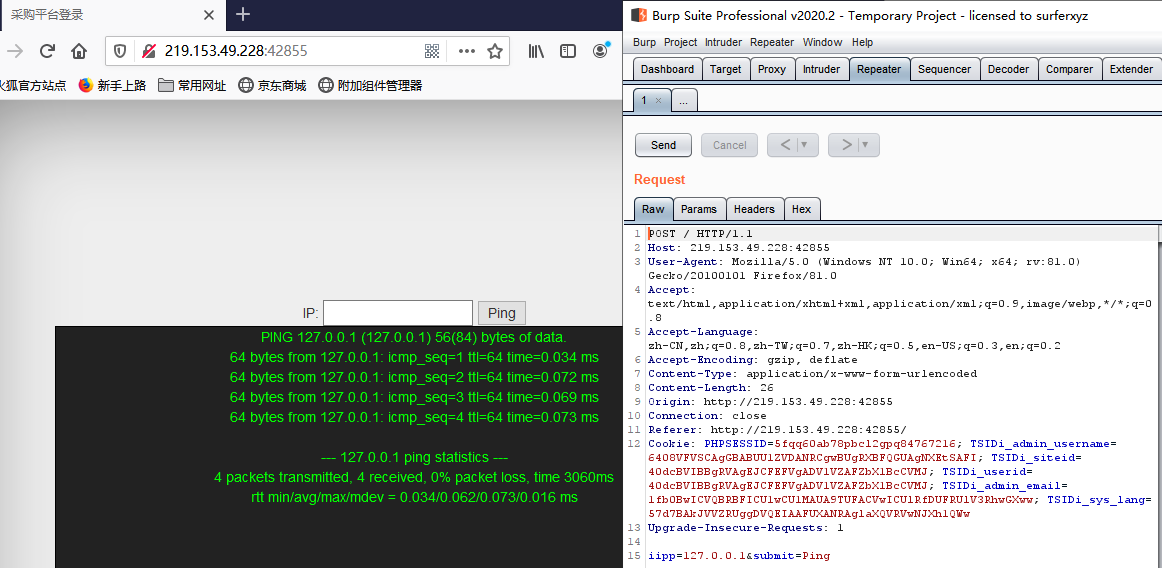
Task: Click the POST / HTTP/1.1 request line
Action: 700,234
